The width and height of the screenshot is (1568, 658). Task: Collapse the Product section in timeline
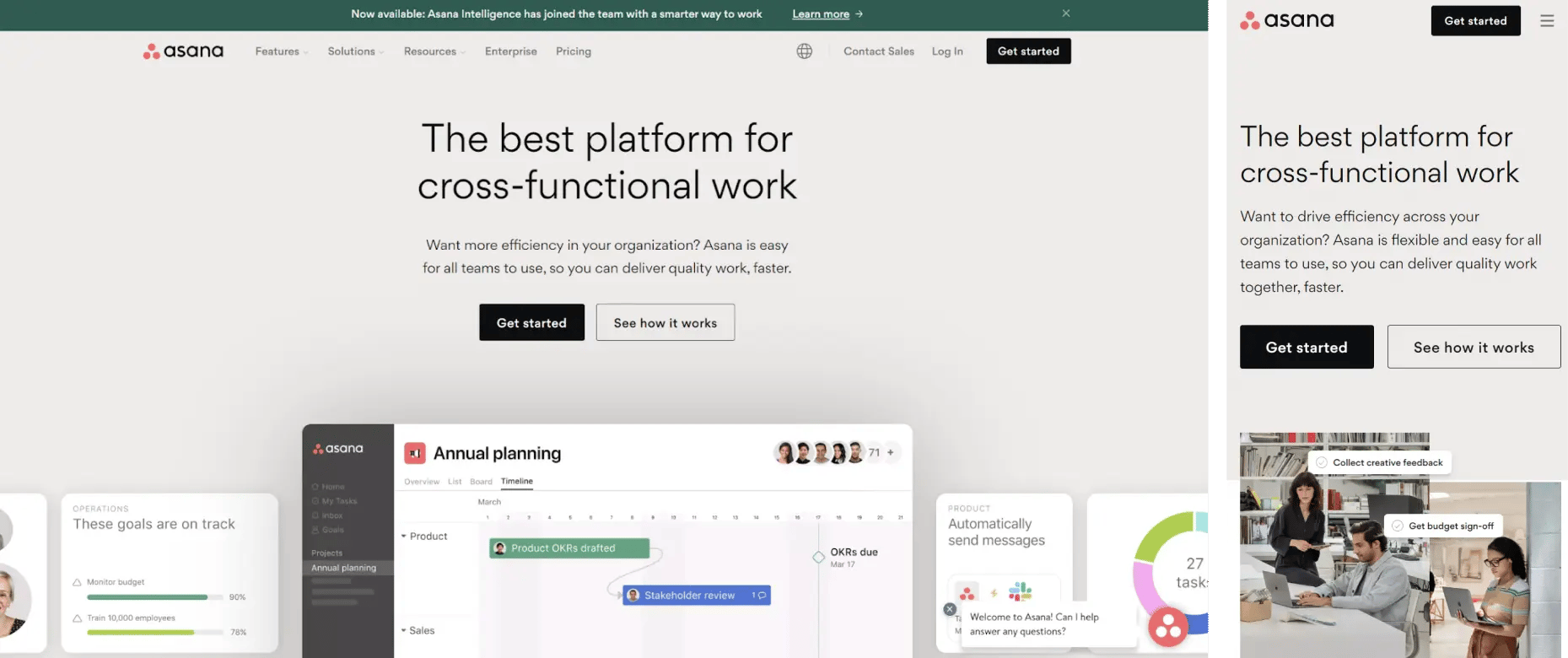403,537
